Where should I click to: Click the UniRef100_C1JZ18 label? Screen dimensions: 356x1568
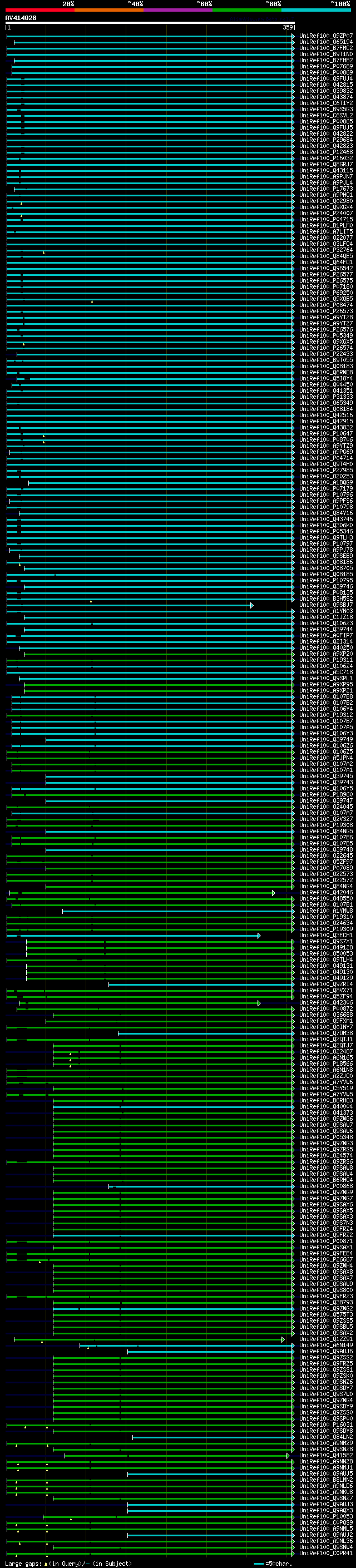click(x=325, y=617)
